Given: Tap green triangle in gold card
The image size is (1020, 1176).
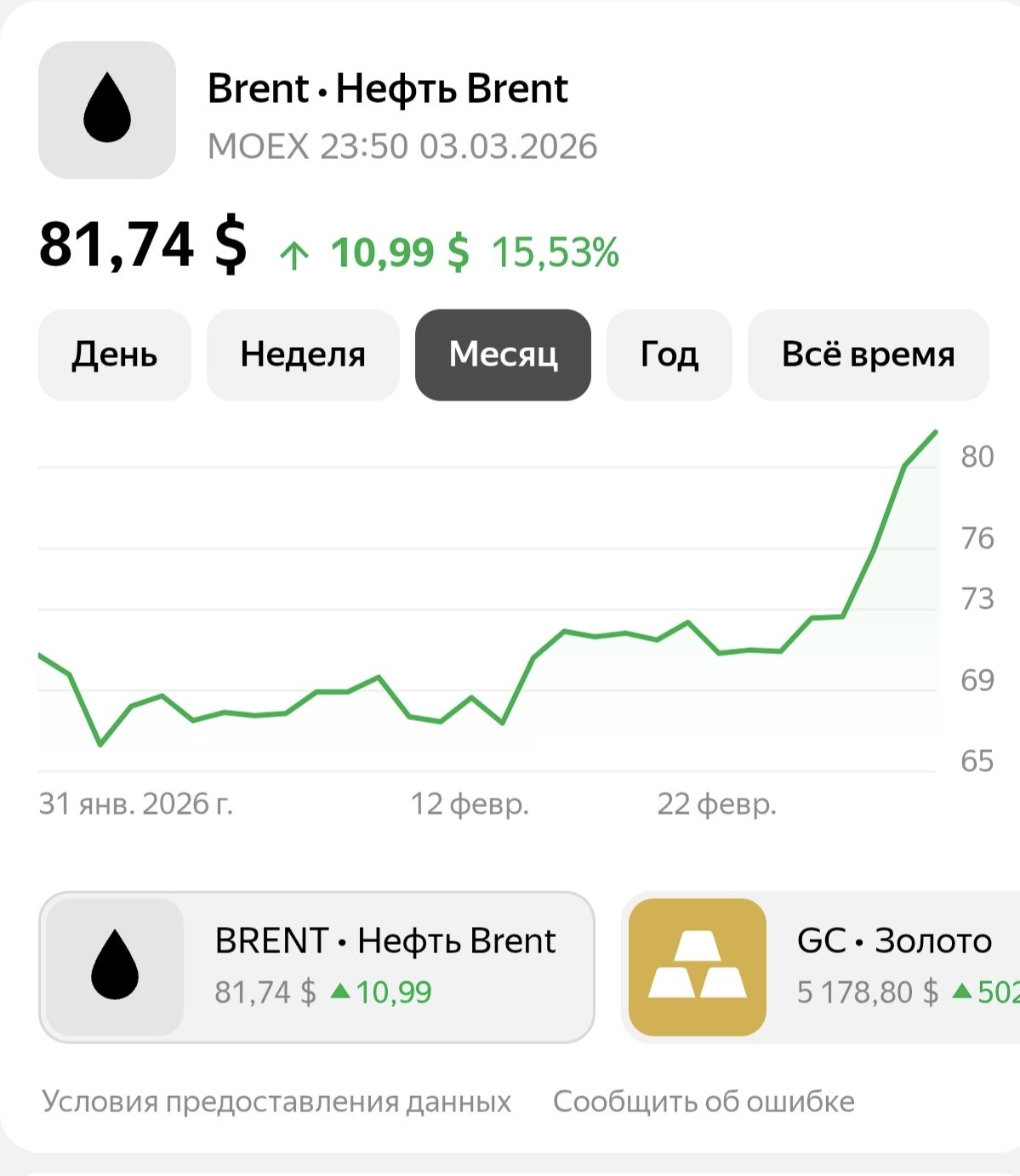Looking at the screenshot, I should click(x=962, y=991).
